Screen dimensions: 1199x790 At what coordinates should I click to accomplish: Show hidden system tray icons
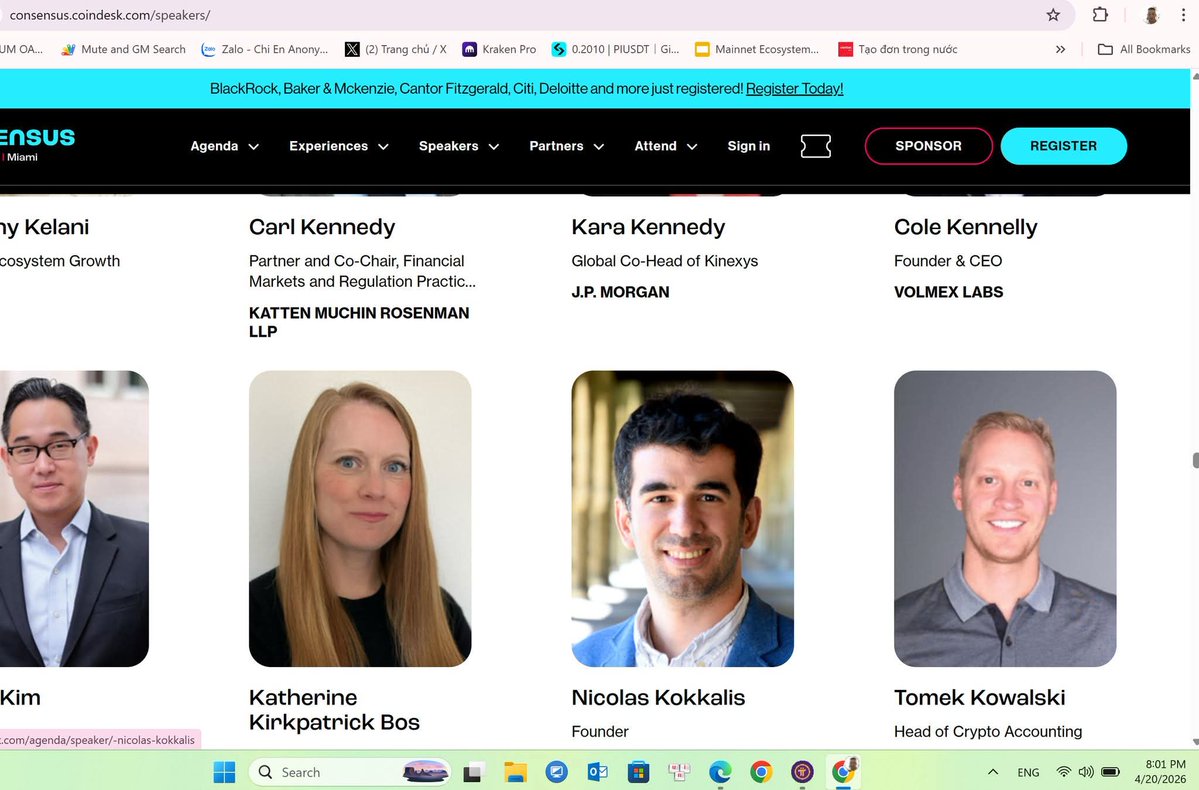[993, 772]
